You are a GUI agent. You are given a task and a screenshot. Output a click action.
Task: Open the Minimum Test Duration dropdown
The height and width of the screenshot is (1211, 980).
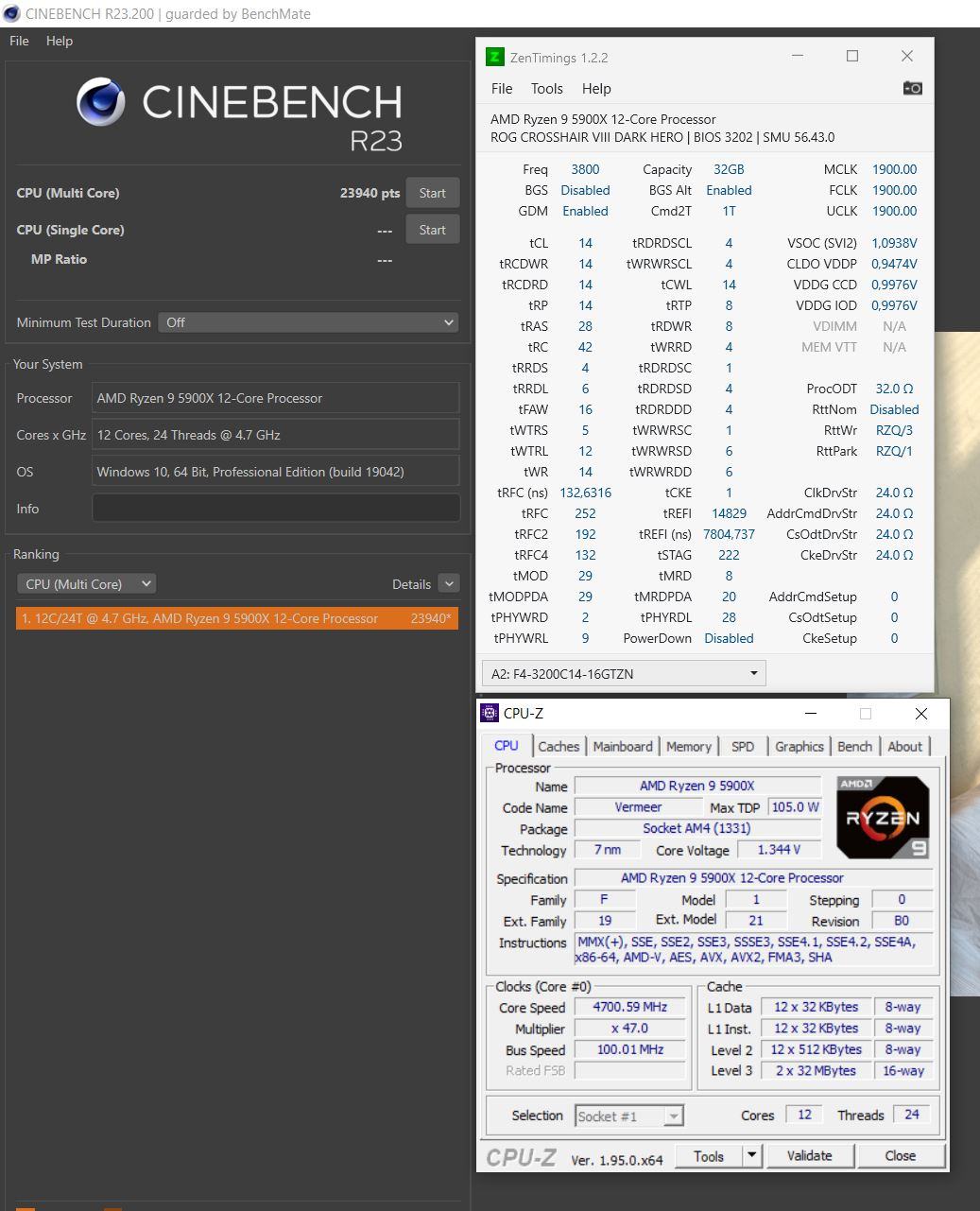point(308,322)
